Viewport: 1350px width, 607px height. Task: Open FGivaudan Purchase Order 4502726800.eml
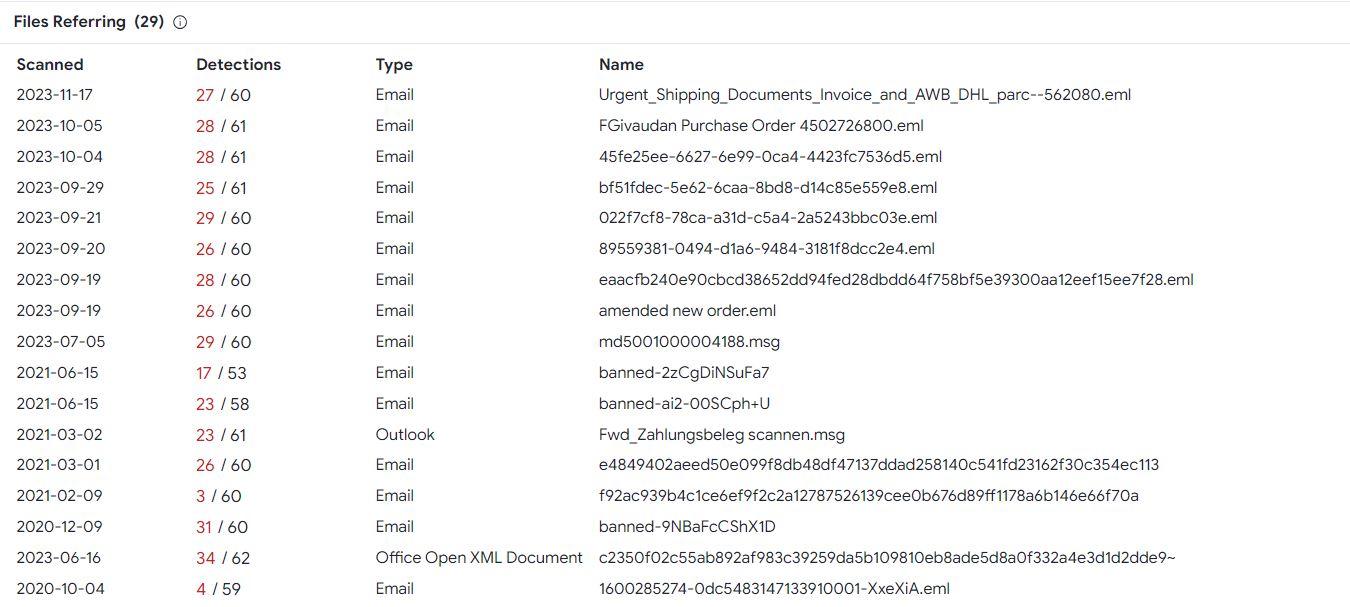pos(761,126)
